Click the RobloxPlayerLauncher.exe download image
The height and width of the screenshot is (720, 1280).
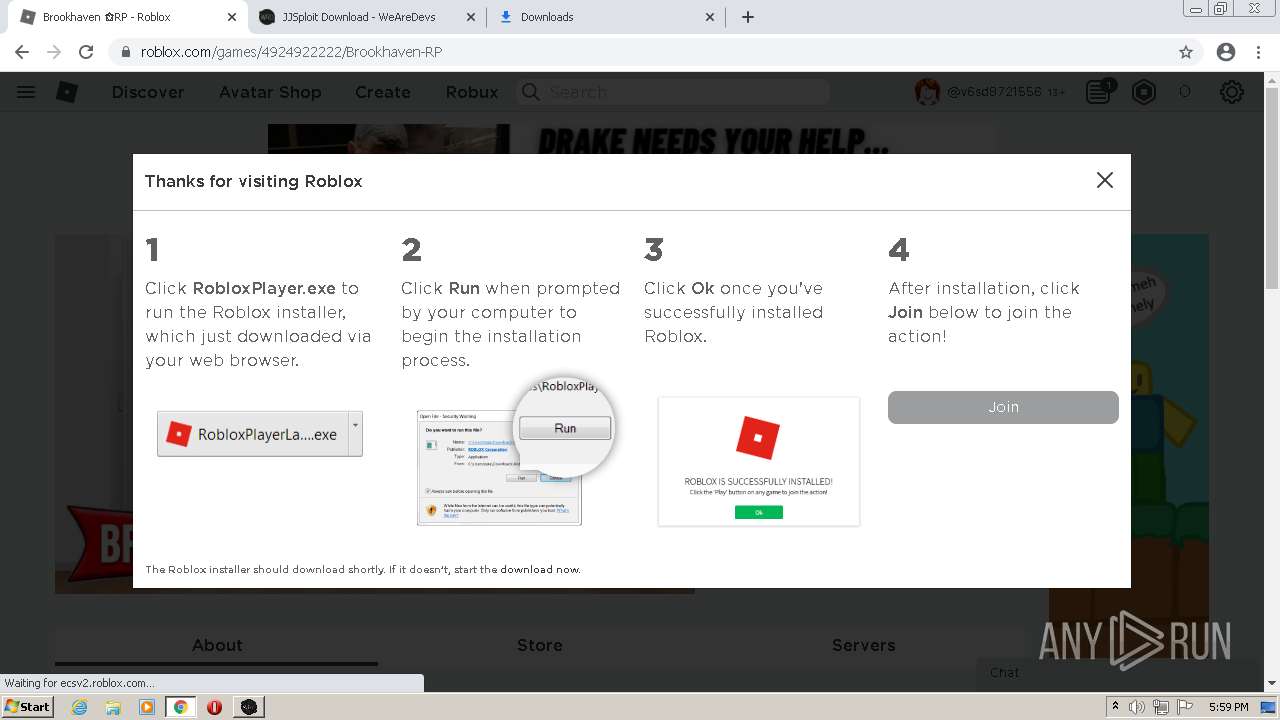click(x=260, y=434)
